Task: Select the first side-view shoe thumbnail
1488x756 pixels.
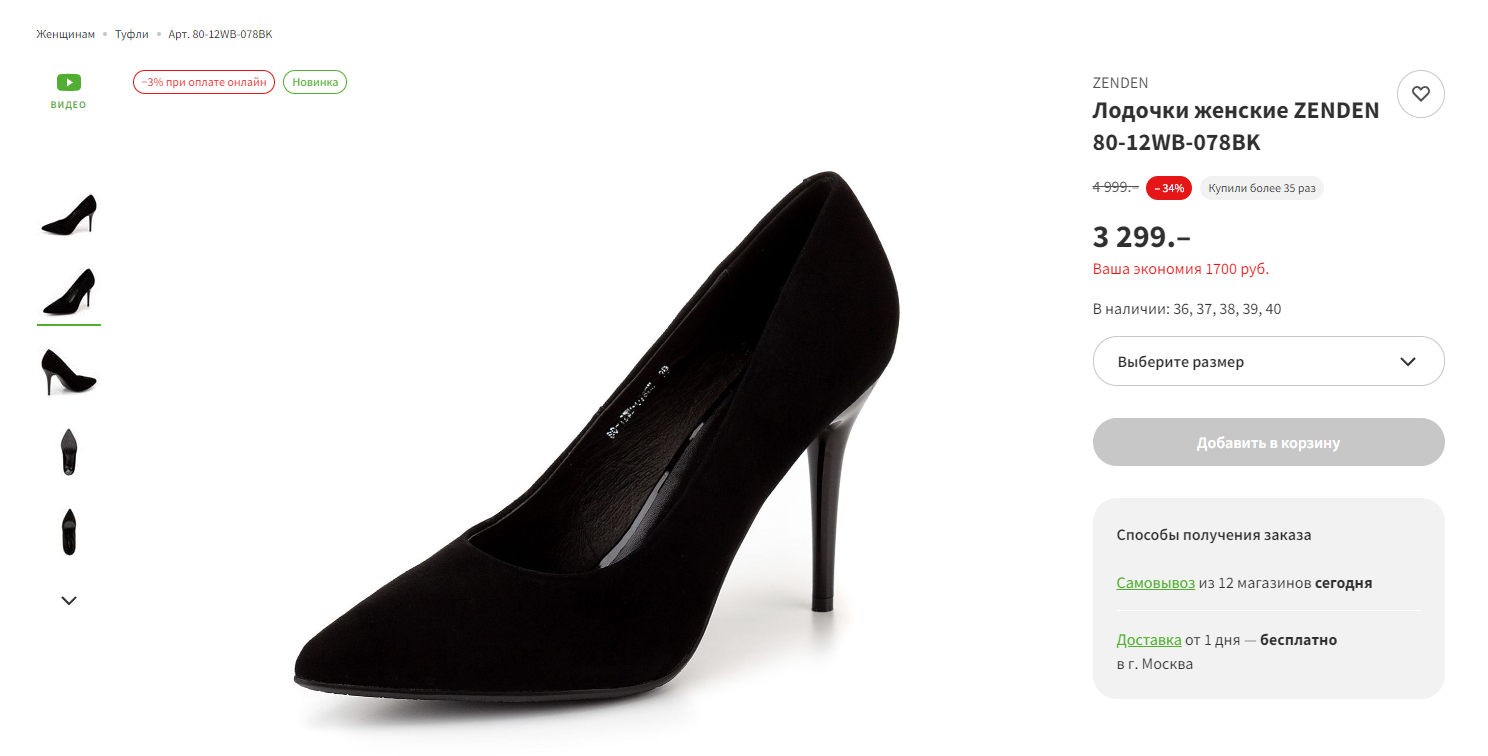Action: 69,215
